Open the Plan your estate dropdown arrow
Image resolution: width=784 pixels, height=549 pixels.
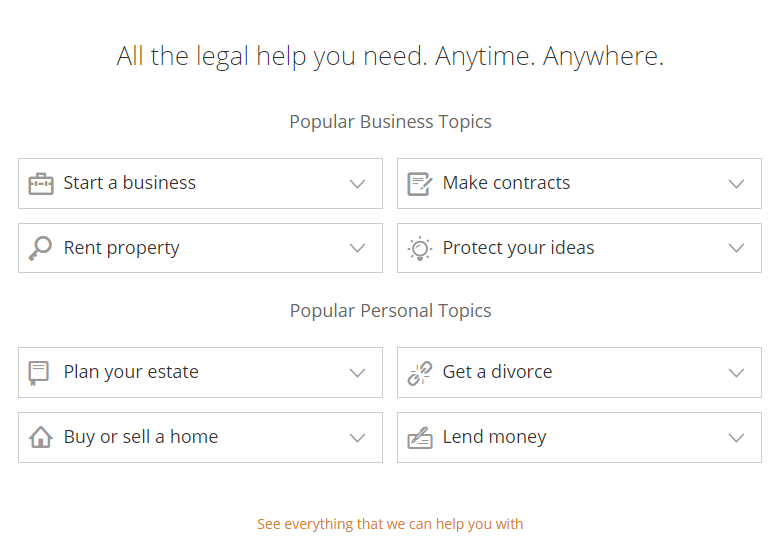[357, 373]
